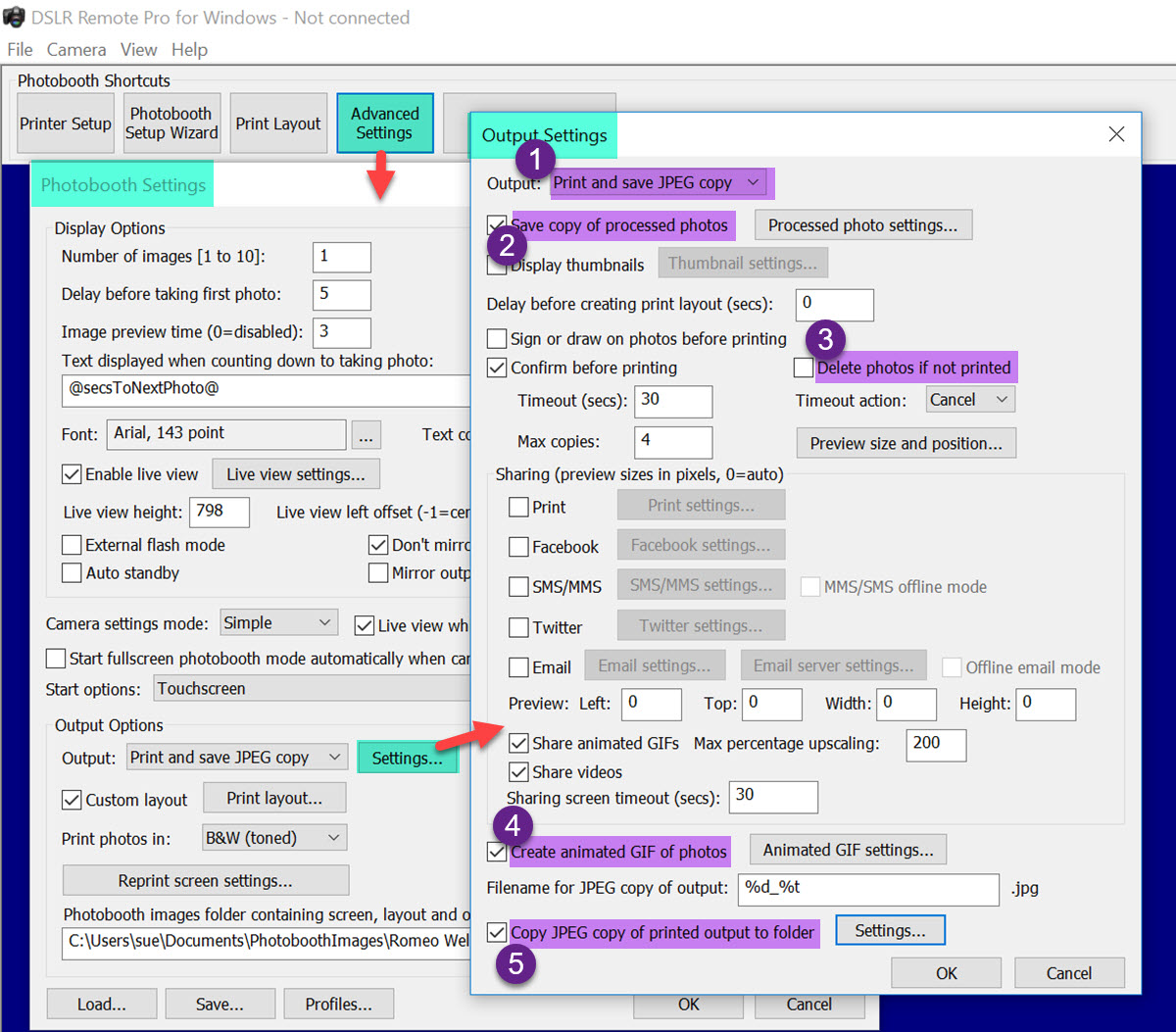Enable the Email sharing checkbox
The height and width of the screenshot is (1032, 1176).
click(519, 667)
